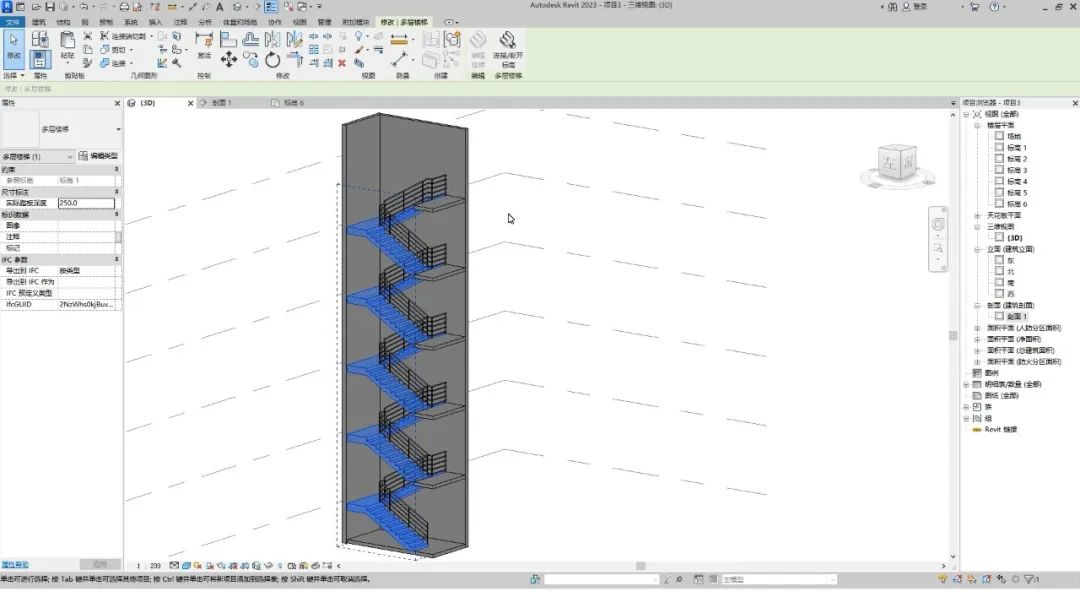Toggle the 剖面 1 checkbox in browser

click(x=999, y=316)
